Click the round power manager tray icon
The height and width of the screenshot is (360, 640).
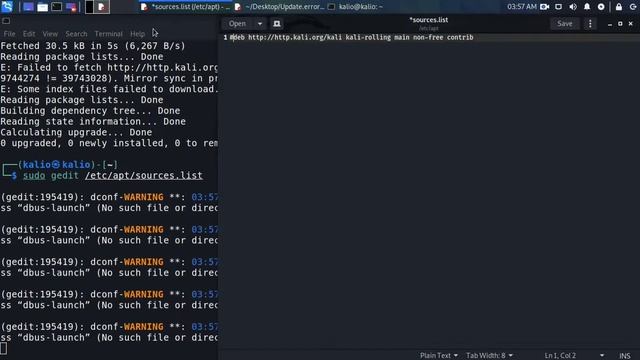[601, 7]
